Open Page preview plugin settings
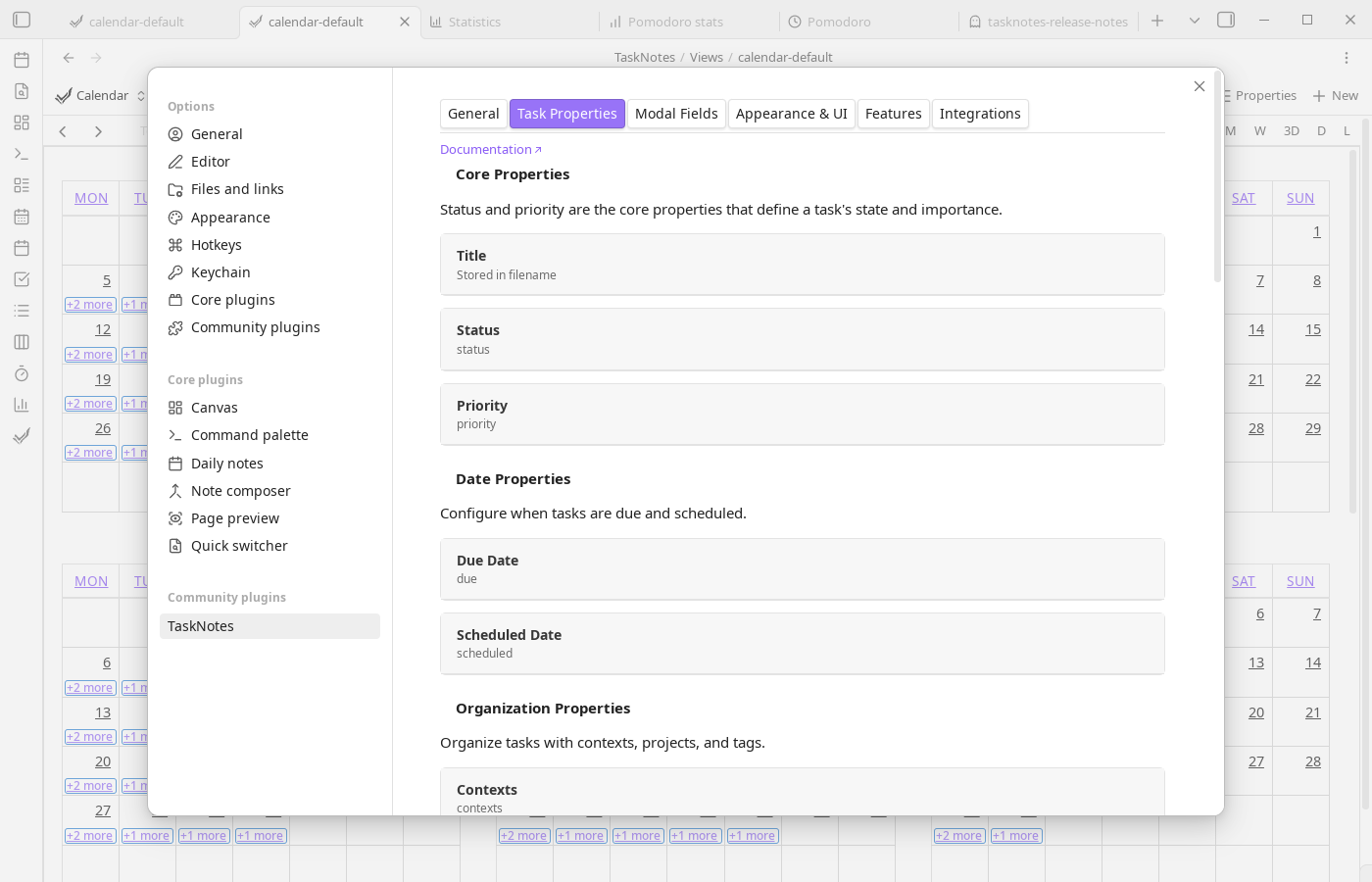The height and width of the screenshot is (882, 1372). coord(269,518)
